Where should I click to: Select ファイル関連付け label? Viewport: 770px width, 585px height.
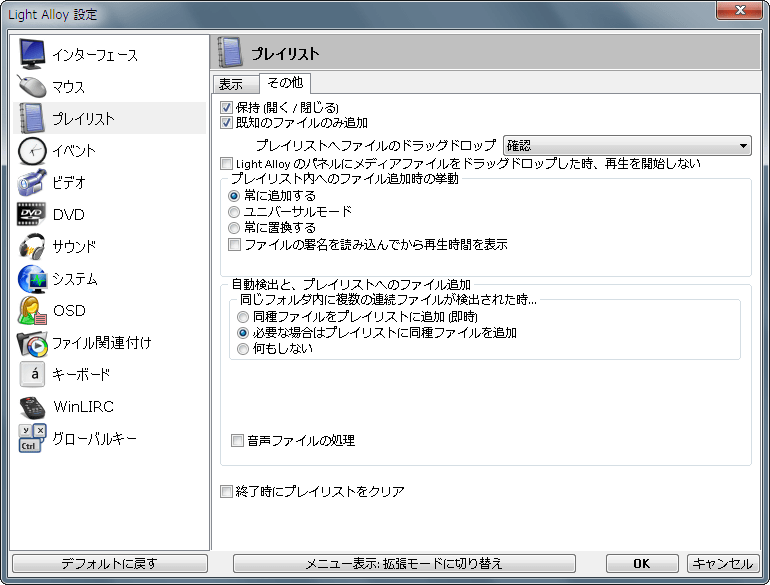(102, 343)
